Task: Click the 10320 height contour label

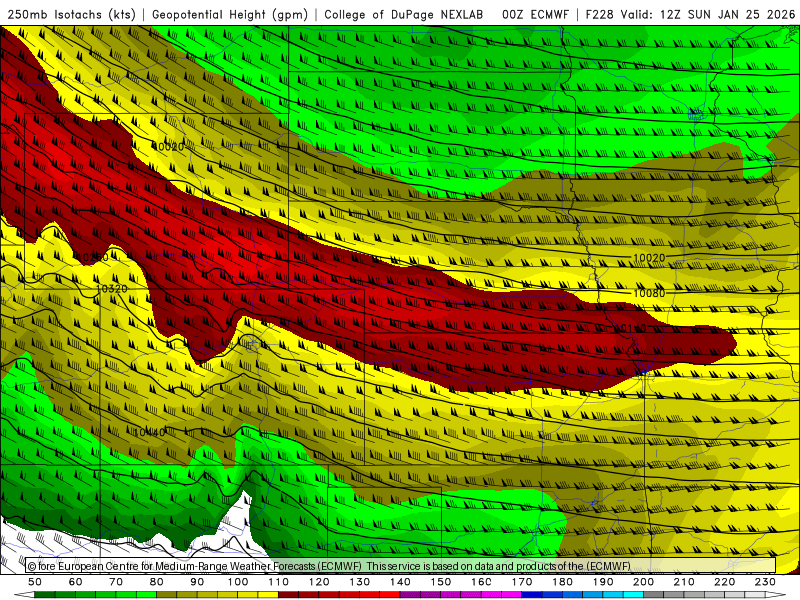Action: [112, 289]
